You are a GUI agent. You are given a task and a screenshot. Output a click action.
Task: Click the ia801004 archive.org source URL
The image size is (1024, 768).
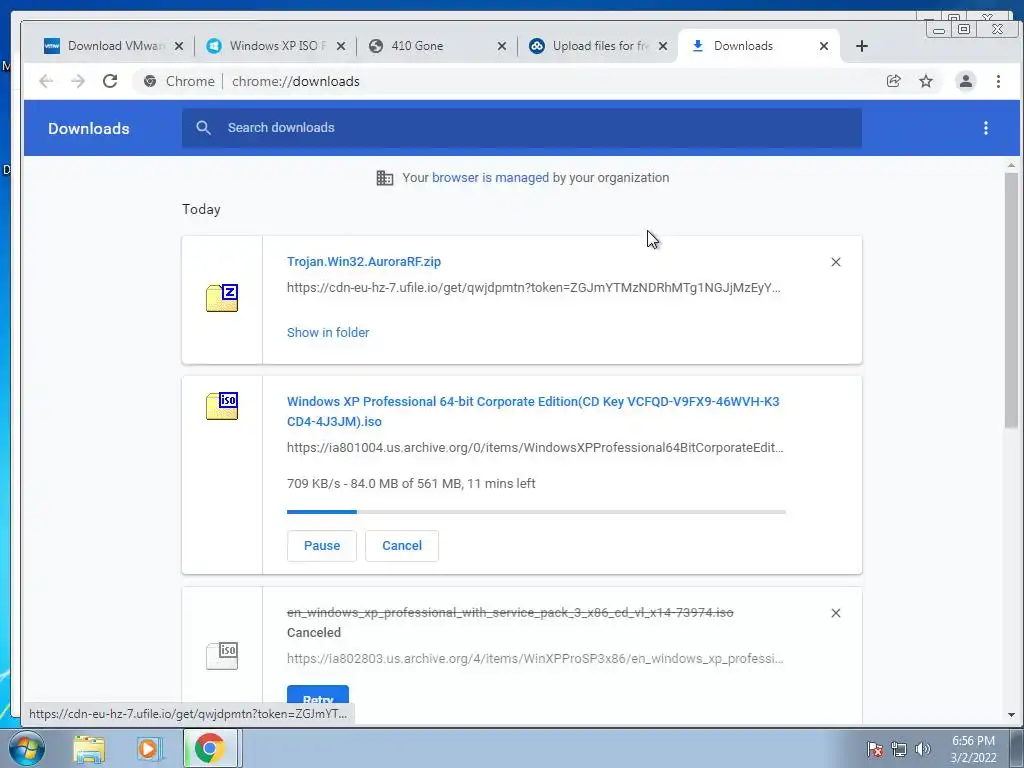[535, 448]
